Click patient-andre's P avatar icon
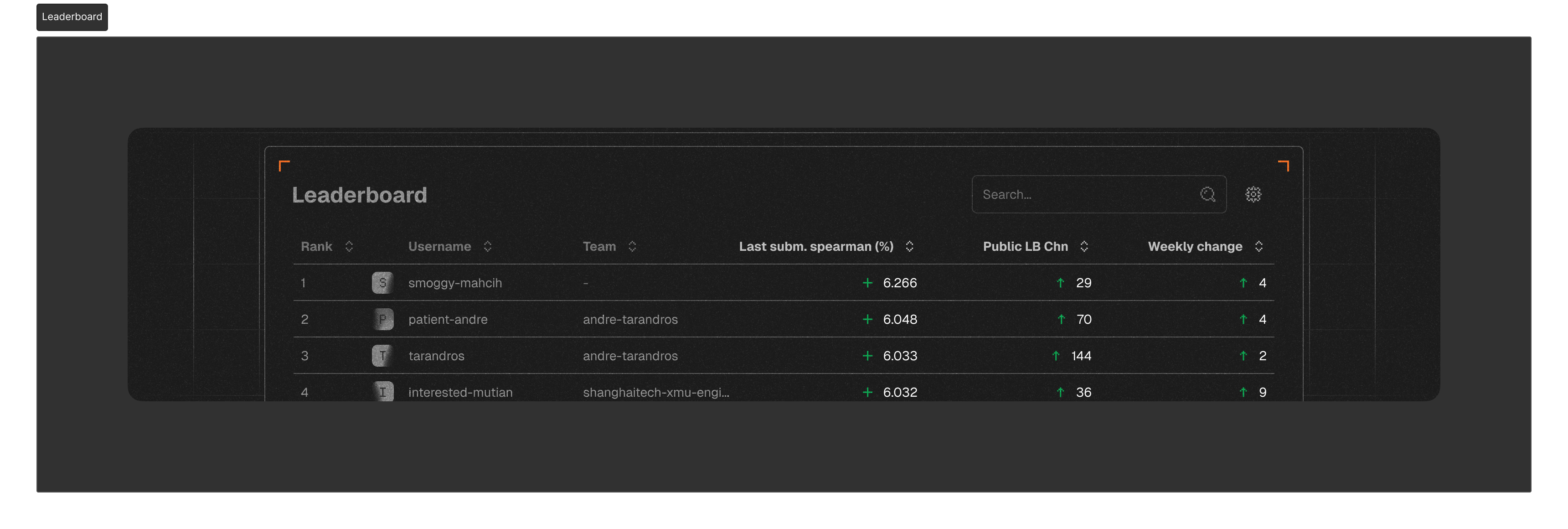This screenshot has width=1568, height=529. pos(382,319)
